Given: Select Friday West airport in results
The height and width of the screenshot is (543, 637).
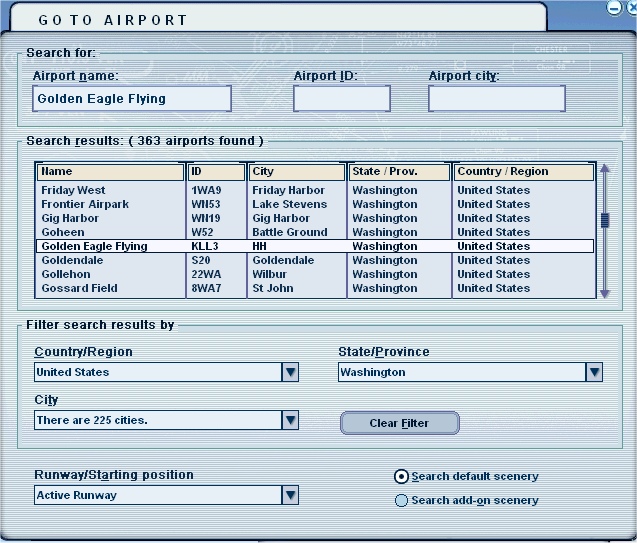Looking at the screenshot, I should coord(73,190).
